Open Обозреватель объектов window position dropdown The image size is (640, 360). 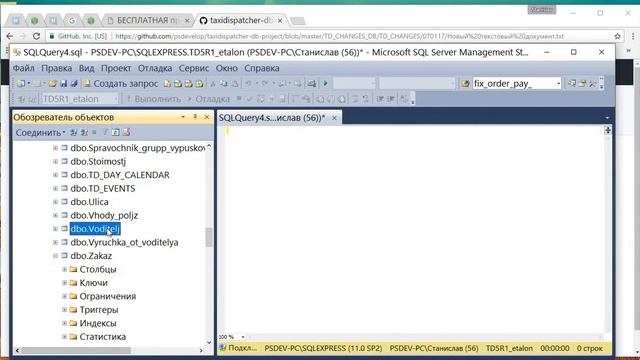[x=183, y=117]
